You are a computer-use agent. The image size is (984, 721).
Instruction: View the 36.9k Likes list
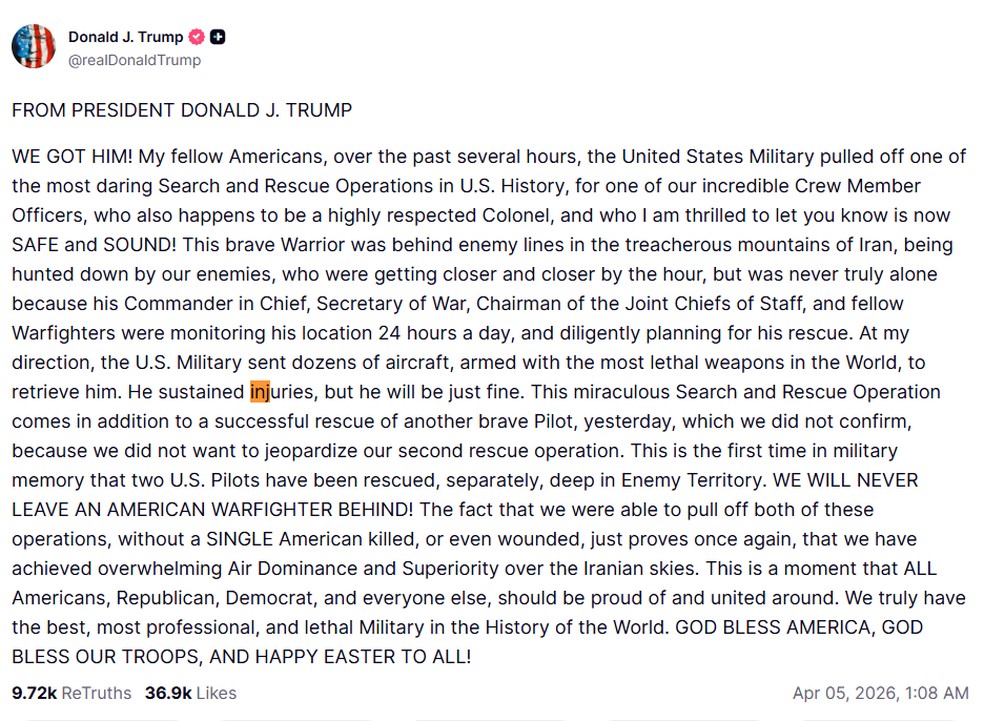coord(190,693)
